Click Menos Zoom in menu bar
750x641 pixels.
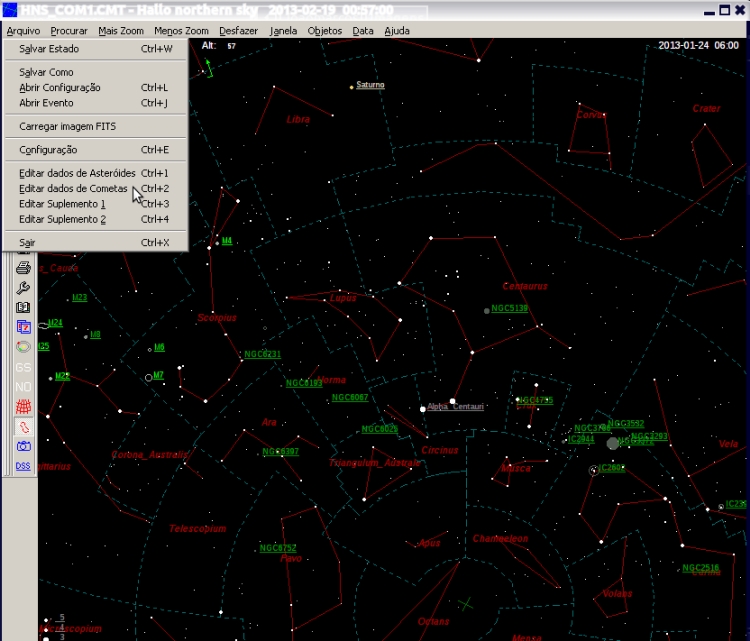tap(181, 31)
